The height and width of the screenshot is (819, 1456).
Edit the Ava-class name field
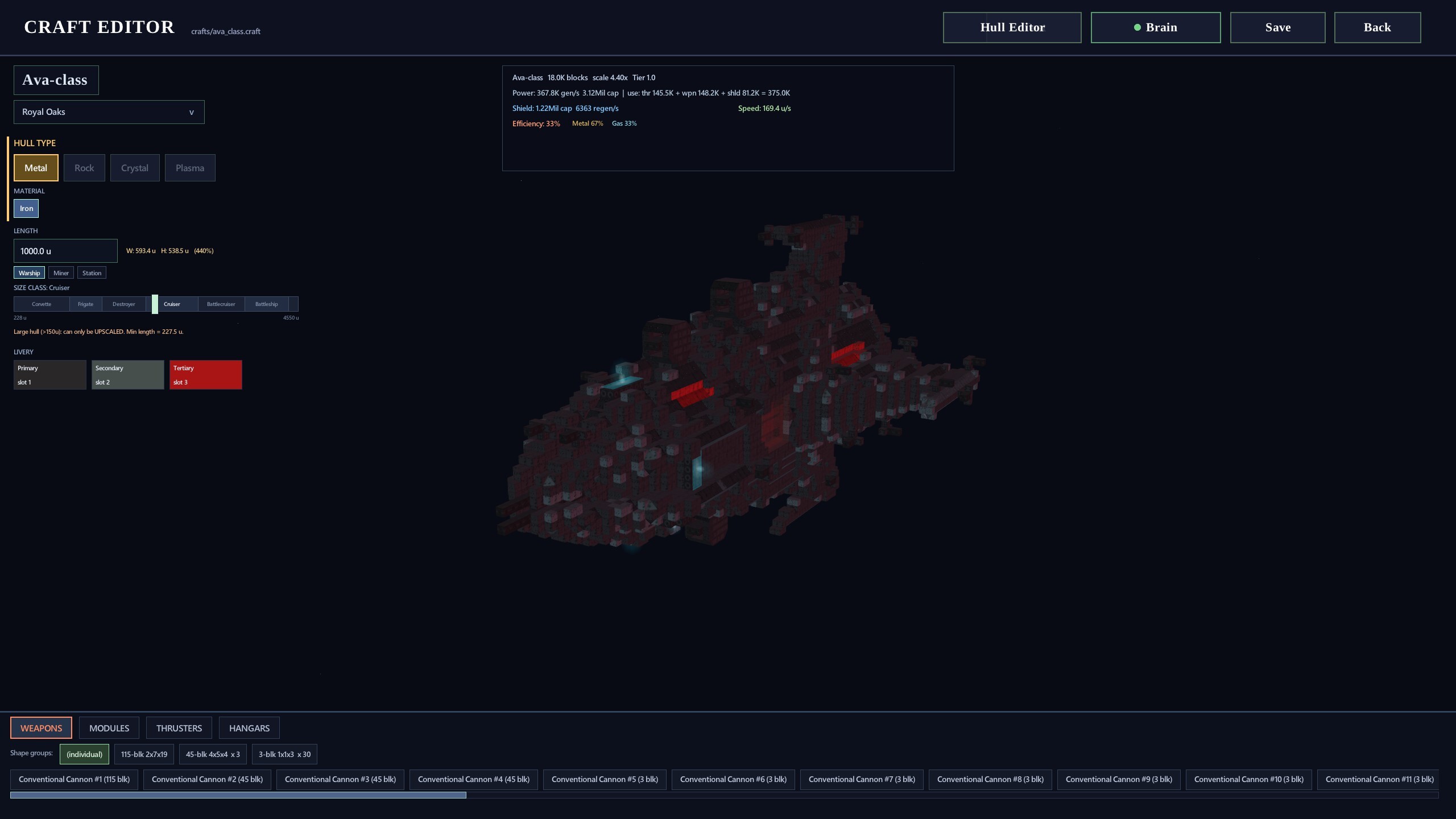pyautogui.click(x=56, y=80)
